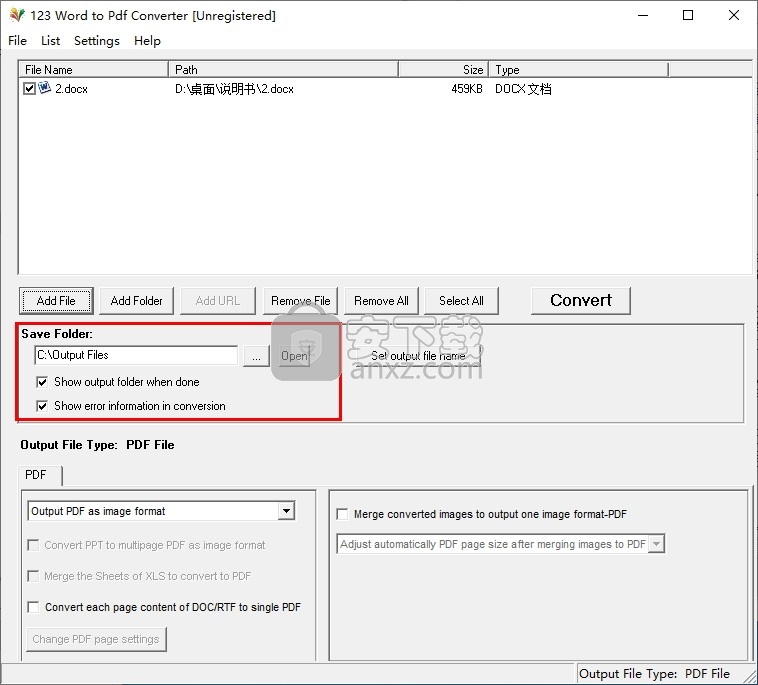The image size is (758, 685).
Task: Expand the Output PDF as image format dropdown
Action: point(286,511)
